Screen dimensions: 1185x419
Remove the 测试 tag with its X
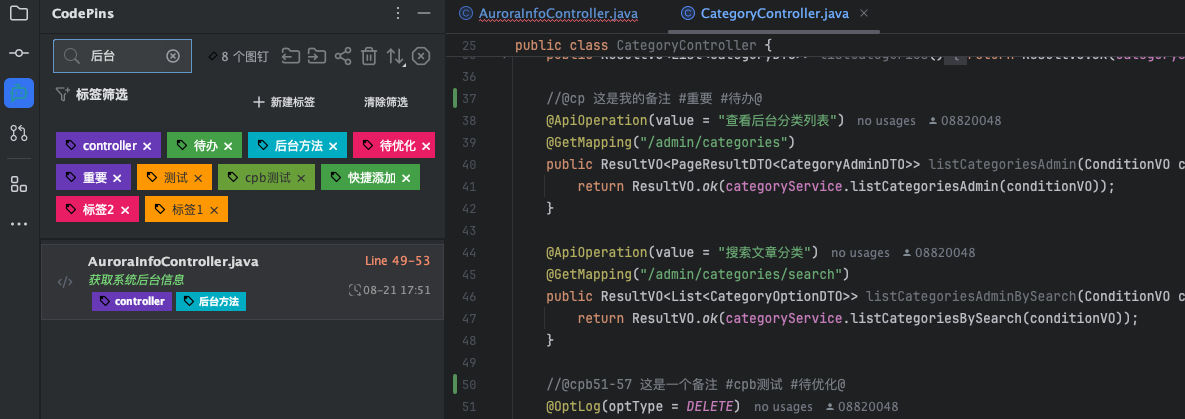click(x=198, y=178)
